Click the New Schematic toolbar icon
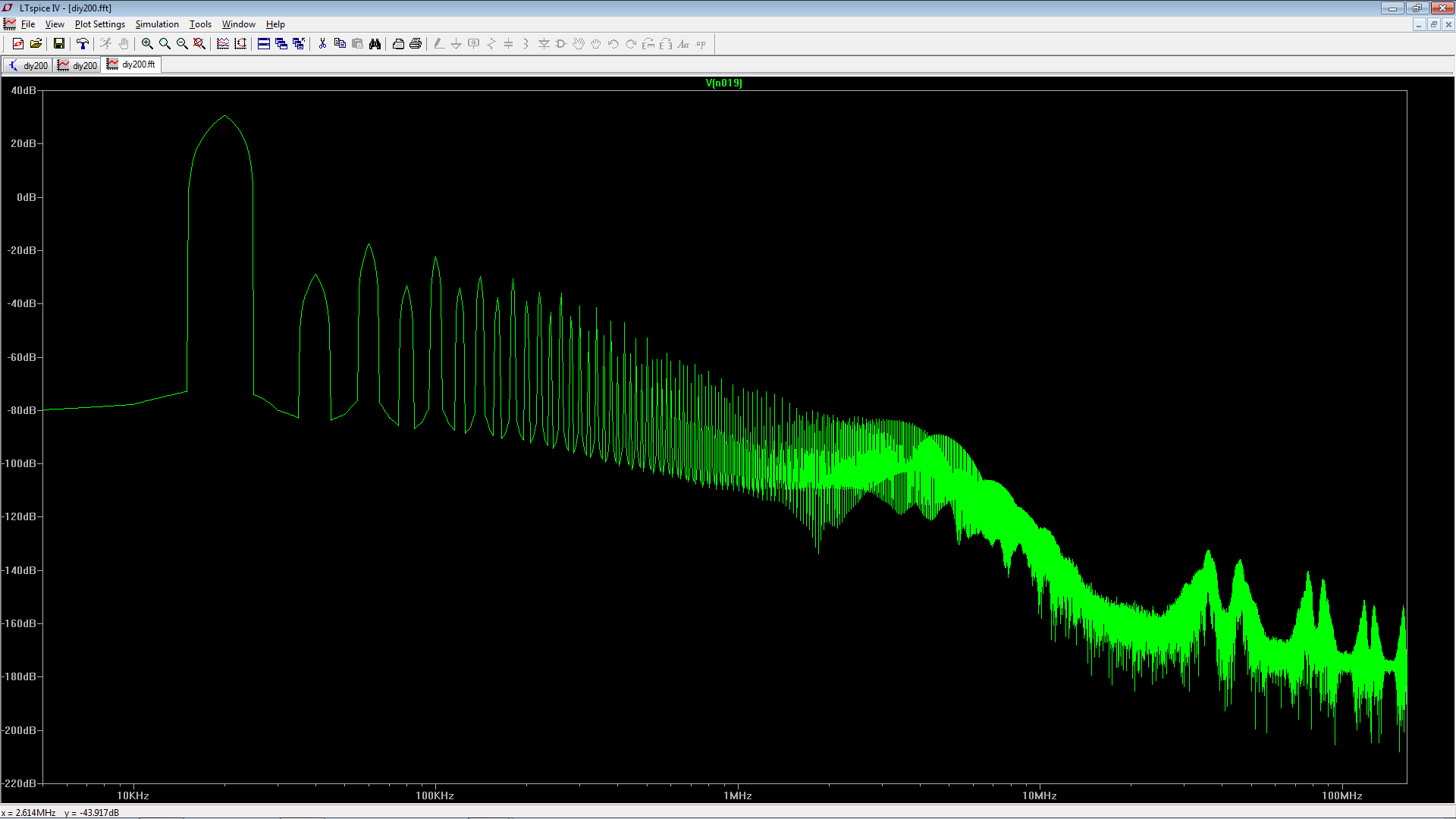 pyautogui.click(x=18, y=44)
